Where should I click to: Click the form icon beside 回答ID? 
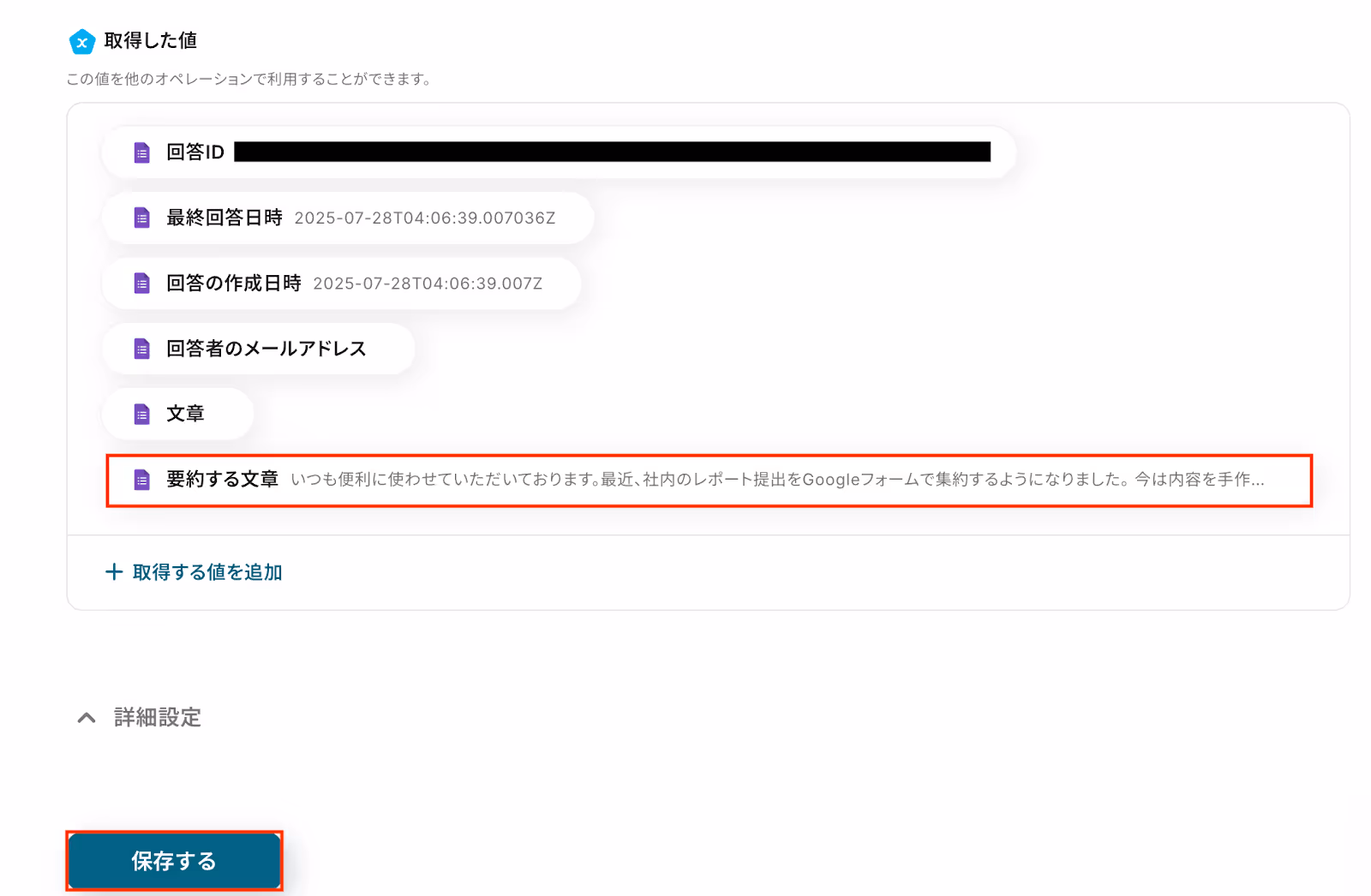pyautogui.click(x=142, y=152)
